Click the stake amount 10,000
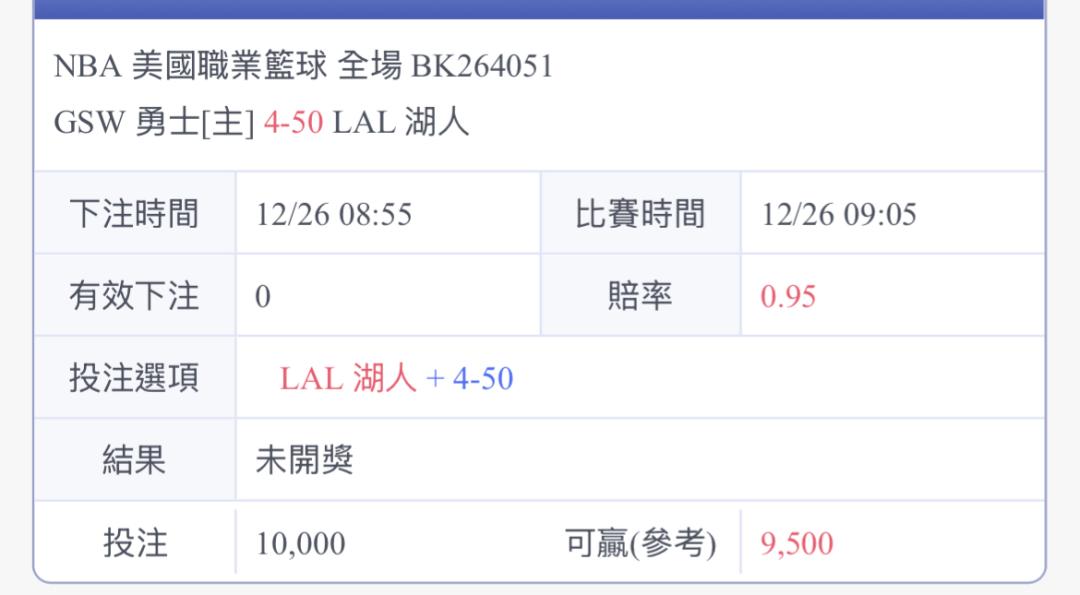1080x595 pixels. coord(301,544)
